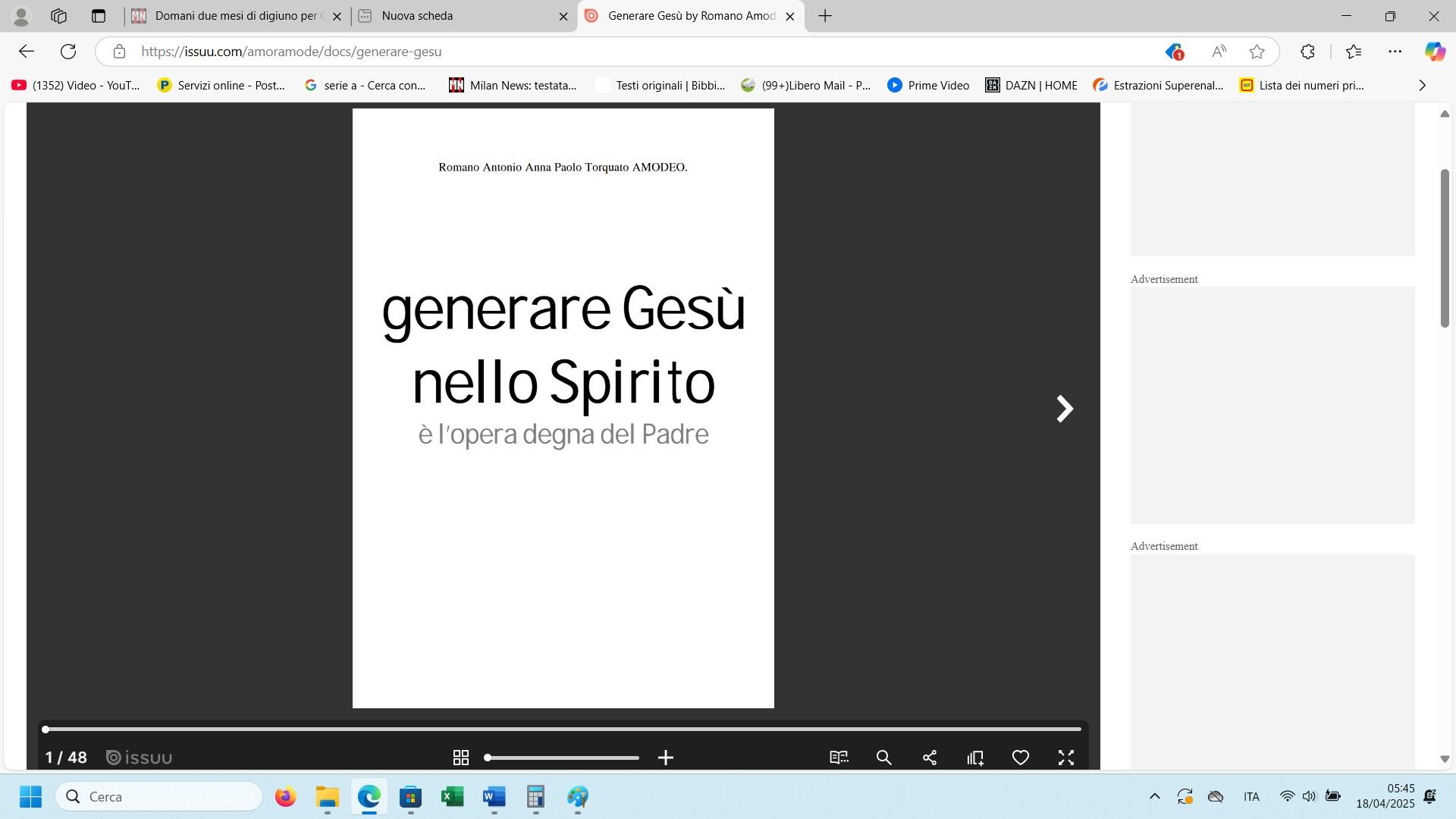Enter fullscreen viewer mode
Image resolution: width=1456 pixels, height=819 pixels.
point(1066,758)
